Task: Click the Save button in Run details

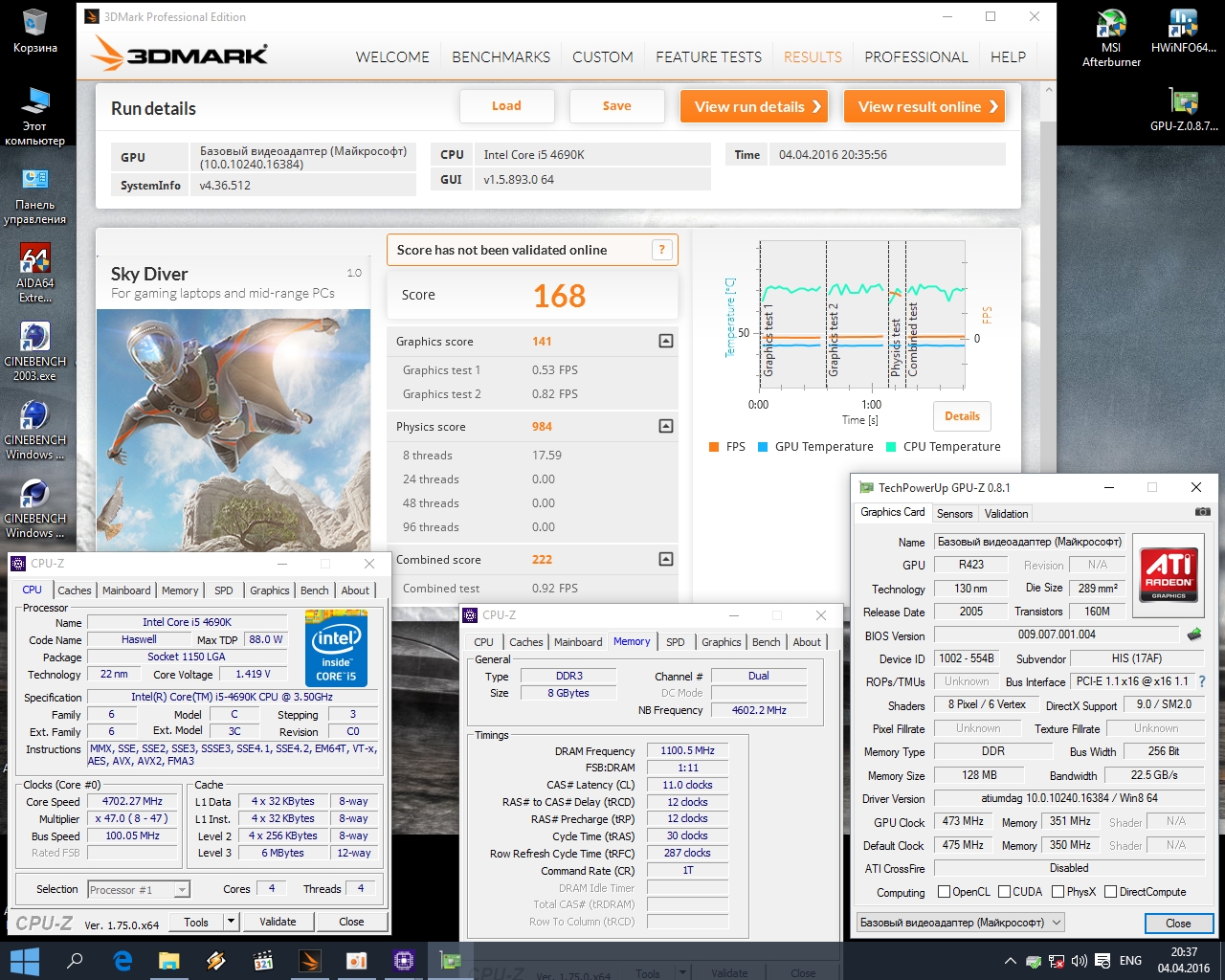Action: coord(616,106)
